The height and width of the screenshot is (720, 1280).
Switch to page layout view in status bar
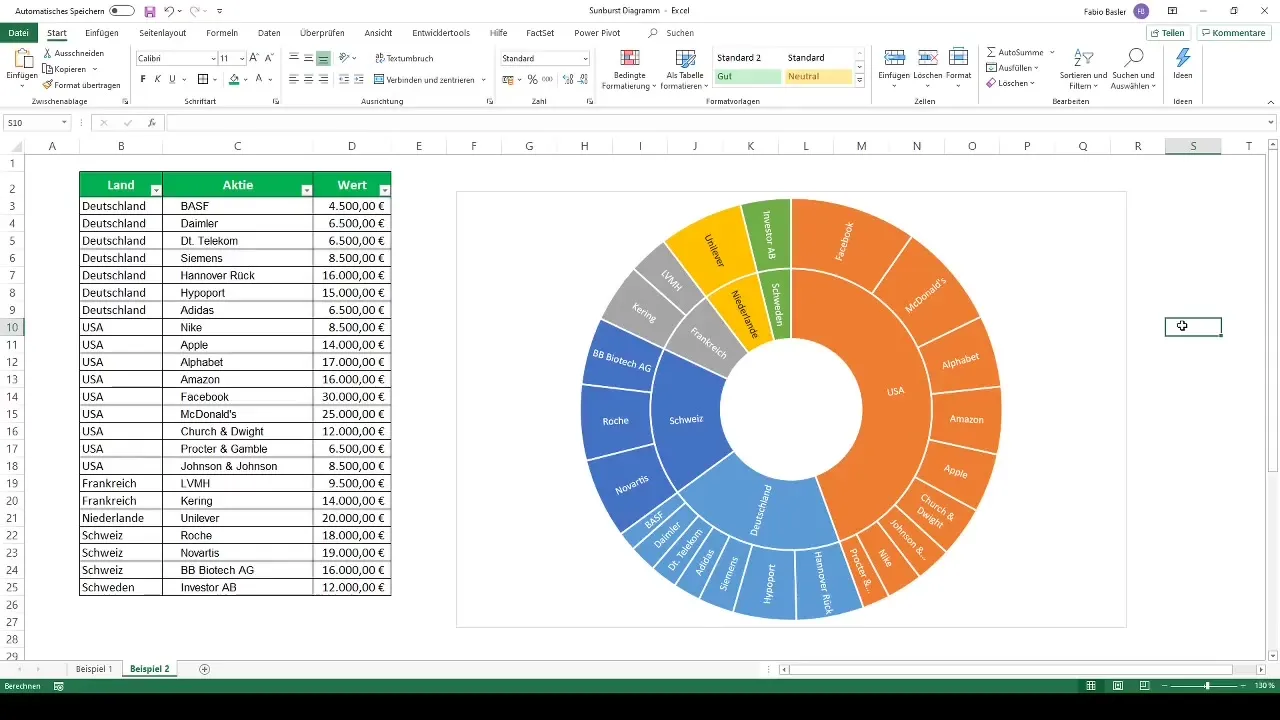(x=1117, y=686)
